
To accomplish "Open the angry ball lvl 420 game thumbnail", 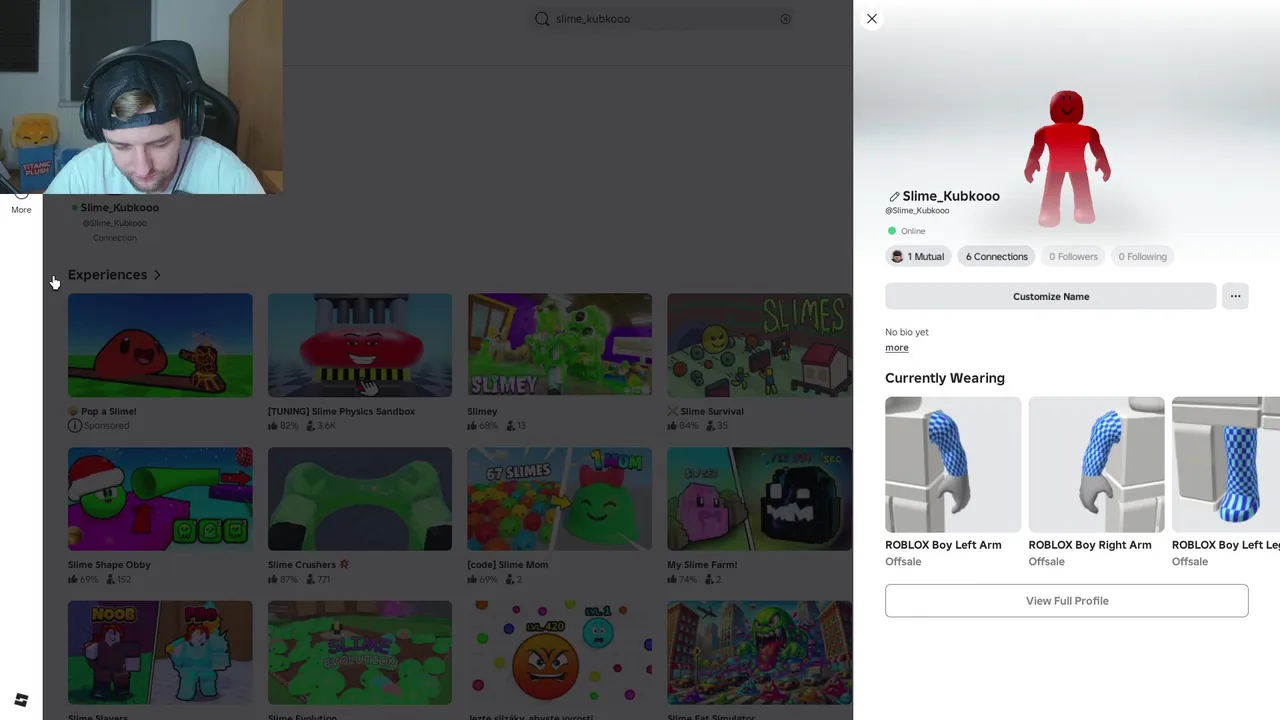I will [x=560, y=653].
